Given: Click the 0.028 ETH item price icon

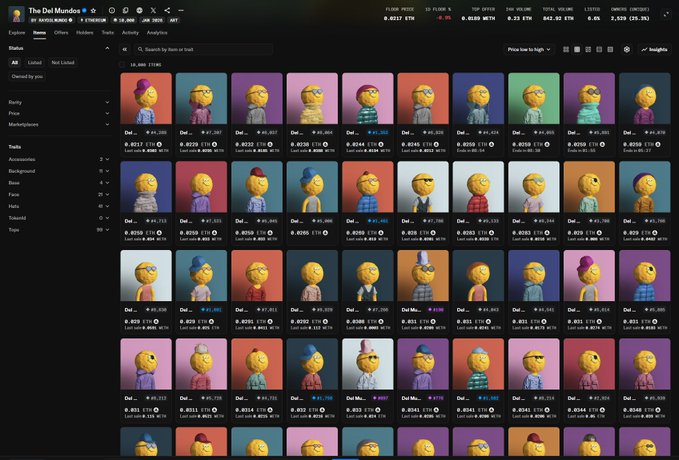Looking at the screenshot, I should click(433, 233).
